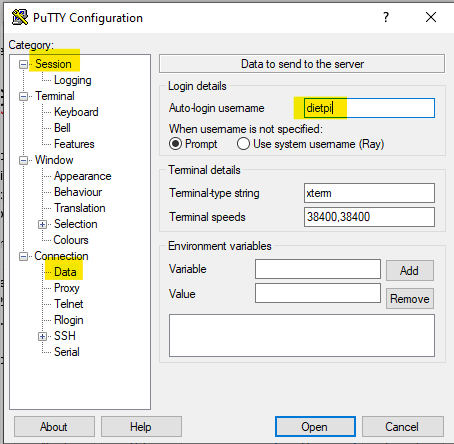Screen dimensions: 454x444
Task: Click the Remove button
Action: click(410, 299)
